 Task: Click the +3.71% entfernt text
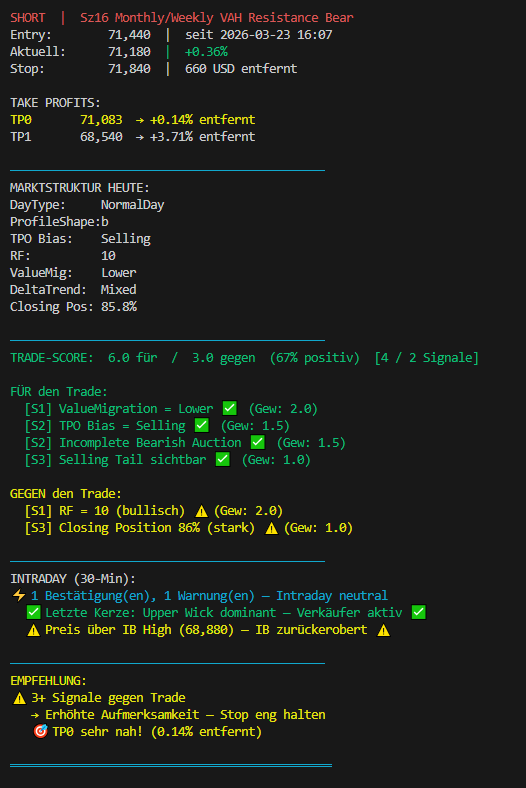[202, 137]
